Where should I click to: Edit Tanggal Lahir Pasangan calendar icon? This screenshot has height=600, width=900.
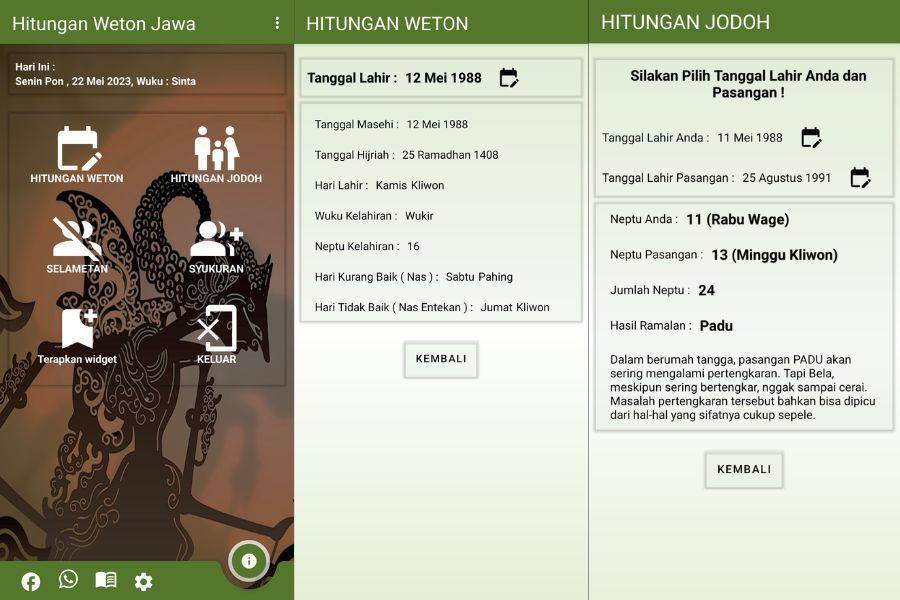860,177
